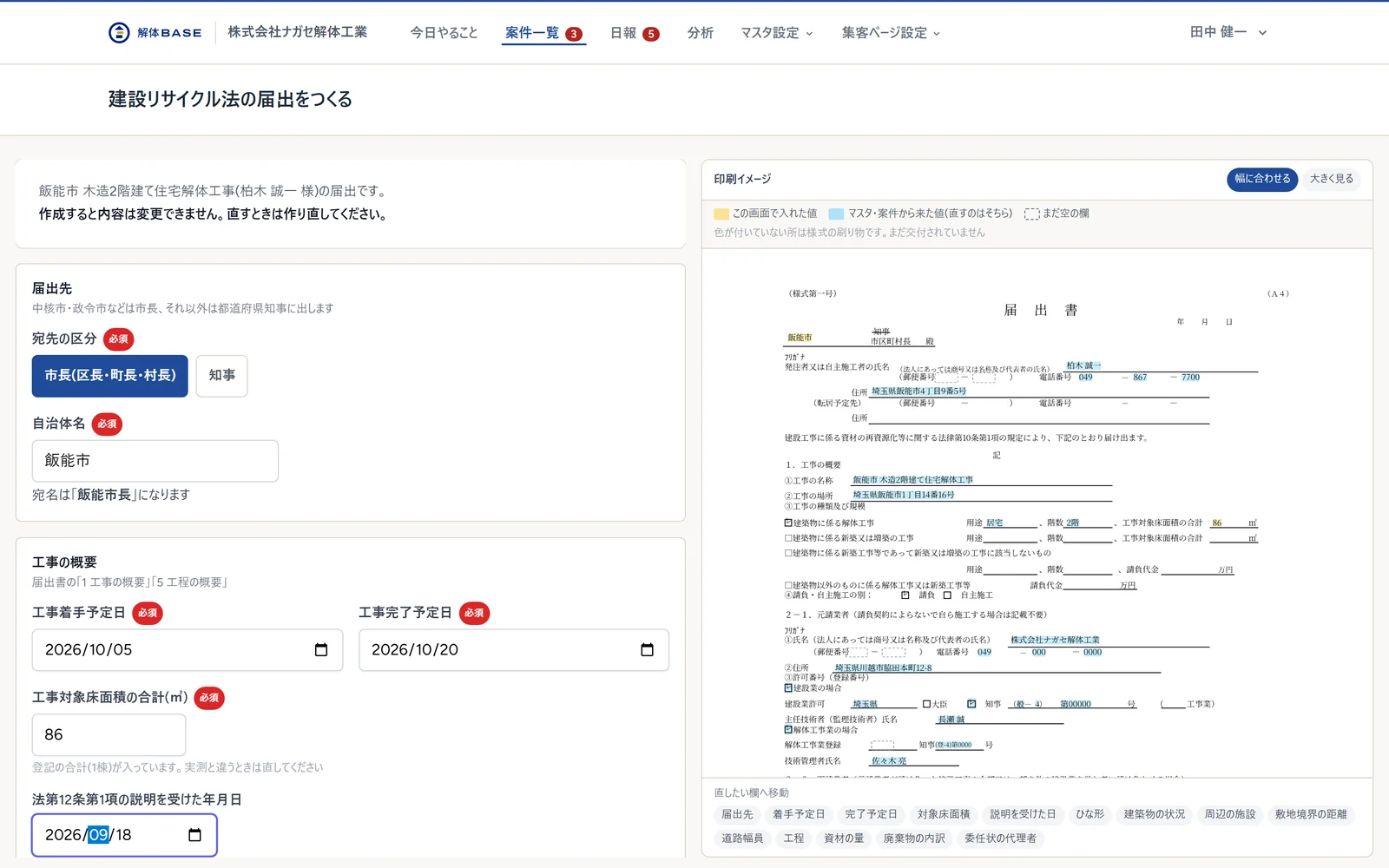The width and height of the screenshot is (1389, 868).
Task: Click the blue マスタ・案件から来た値 legend swatch
Action: [x=837, y=214]
